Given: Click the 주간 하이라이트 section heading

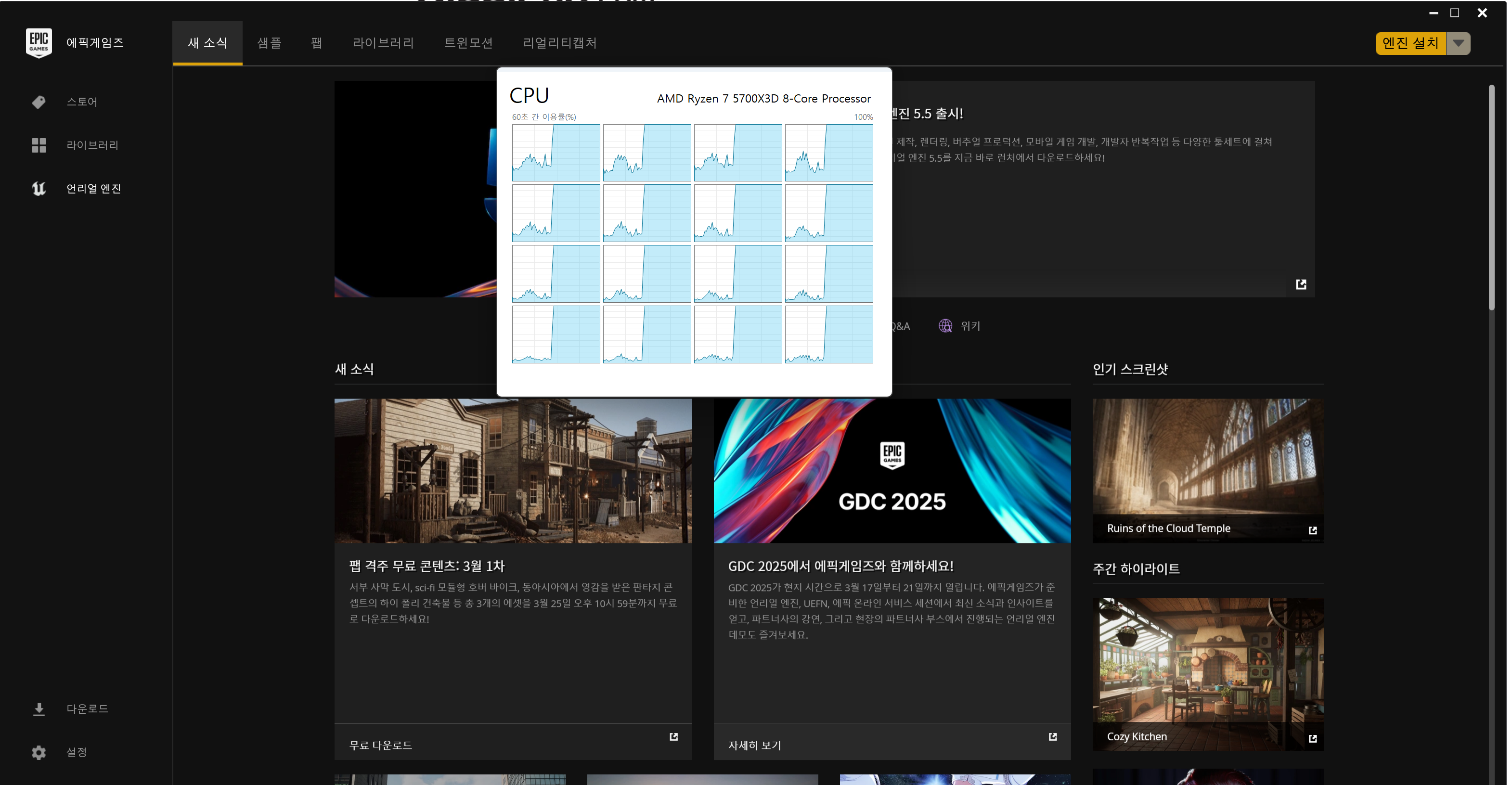Looking at the screenshot, I should coord(1136,568).
